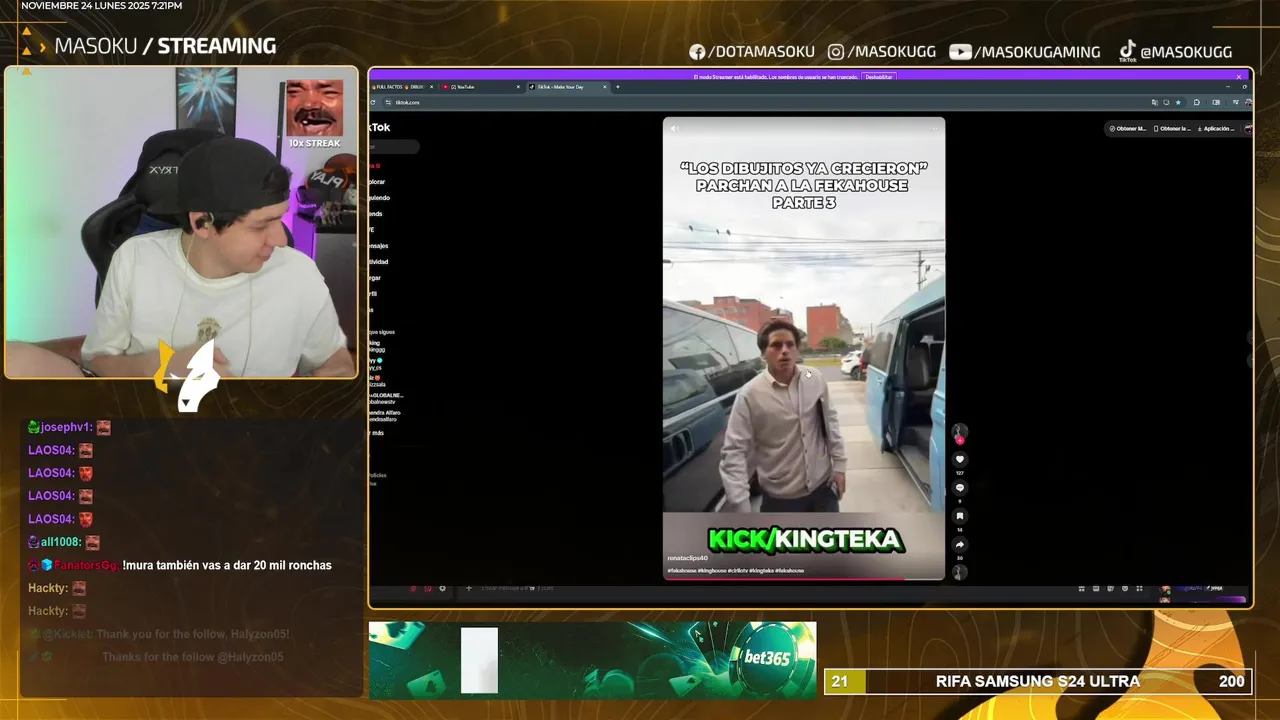The width and height of the screenshot is (1280, 720).
Task: Switch to the FULL FACTOS tab
Action: point(403,87)
